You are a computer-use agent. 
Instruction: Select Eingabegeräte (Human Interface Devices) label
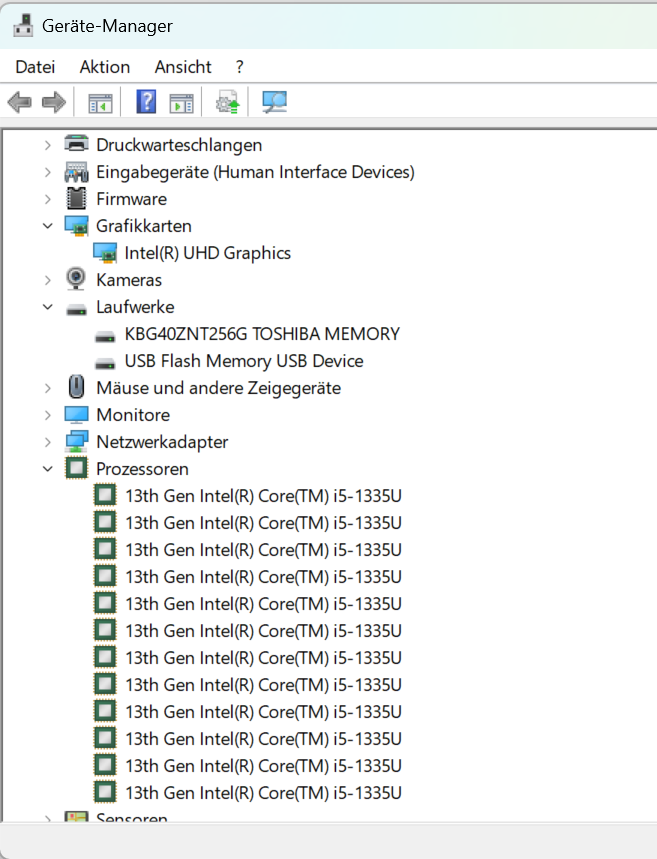(255, 172)
